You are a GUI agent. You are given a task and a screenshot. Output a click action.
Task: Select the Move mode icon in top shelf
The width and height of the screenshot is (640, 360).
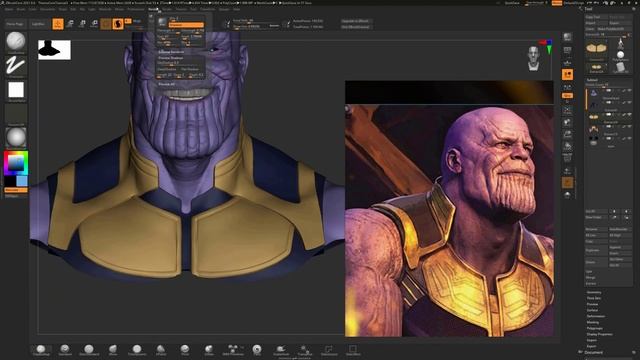click(70, 24)
